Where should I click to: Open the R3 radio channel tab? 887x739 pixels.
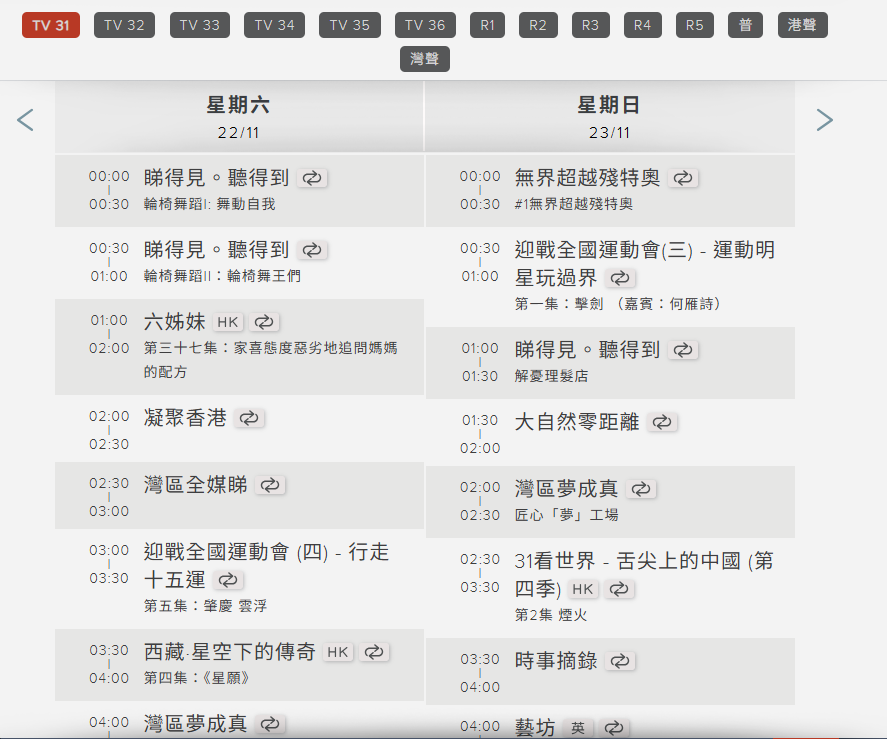tap(590, 25)
